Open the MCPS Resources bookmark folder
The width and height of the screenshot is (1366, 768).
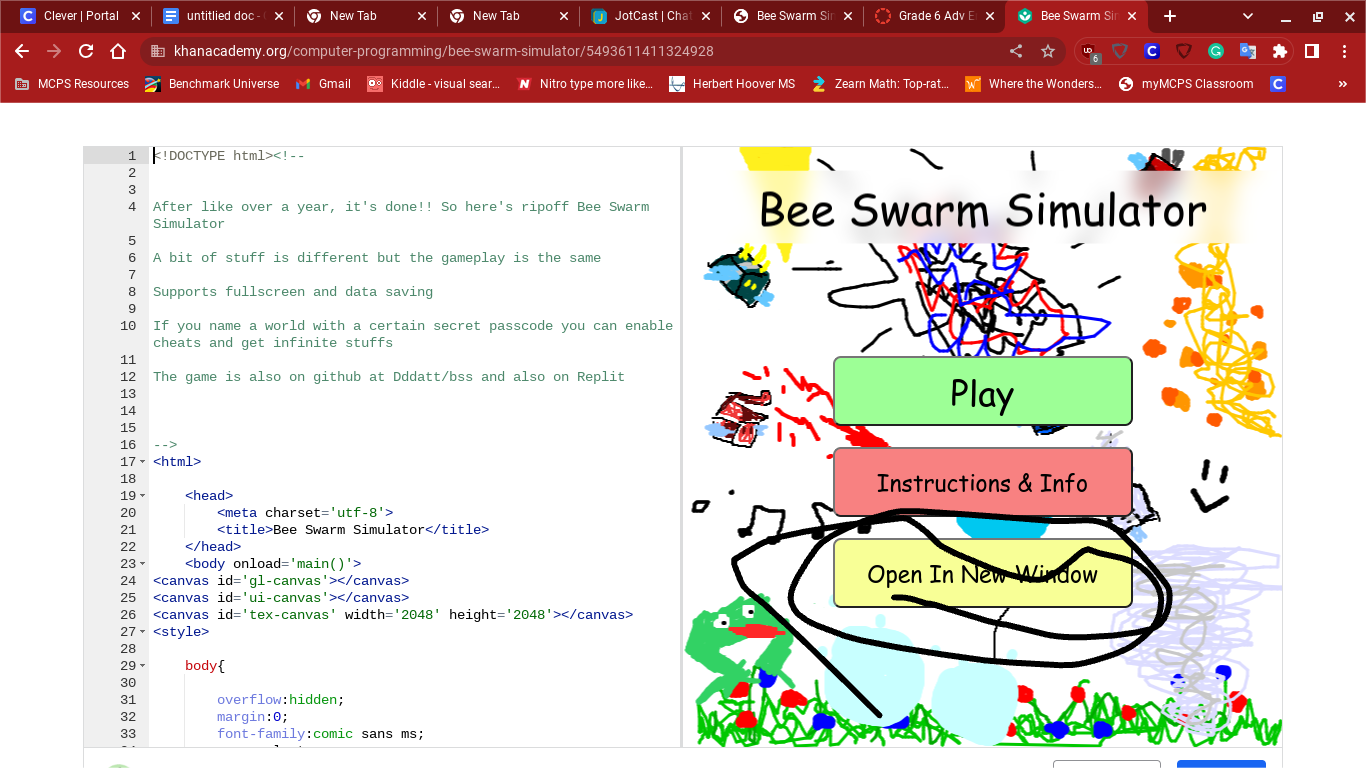pos(72,84)
